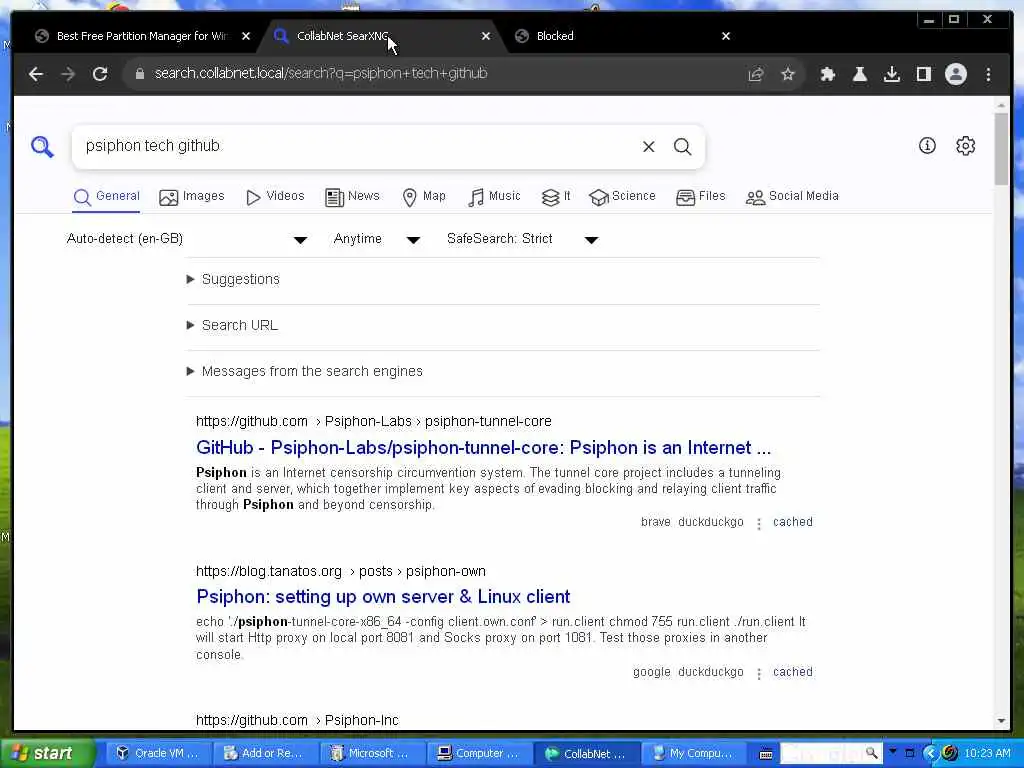Switch to the Videos category
Viewport: 1024px width, 768px height.
tap(275, 197)
